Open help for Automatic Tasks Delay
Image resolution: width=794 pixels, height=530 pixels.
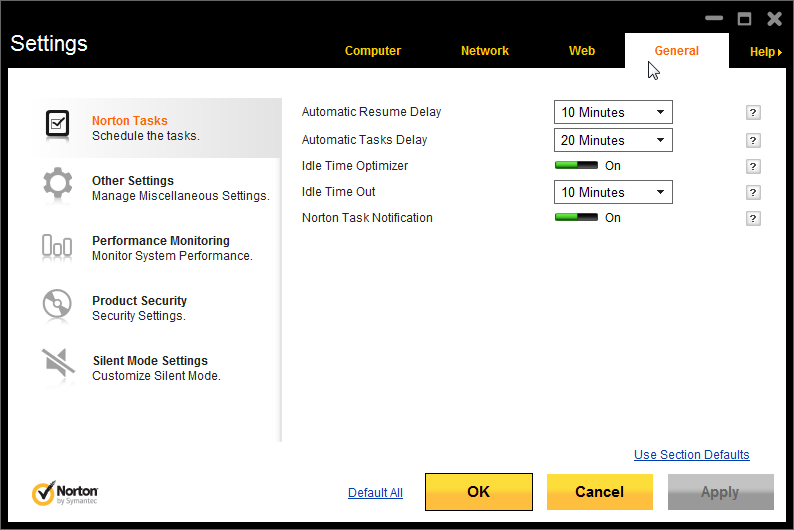[753, 140]
